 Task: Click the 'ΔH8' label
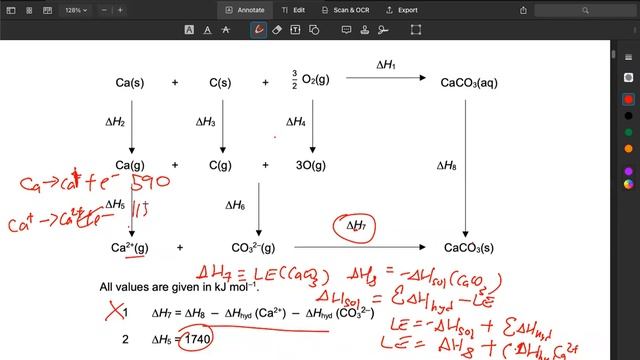click(447, 166)
